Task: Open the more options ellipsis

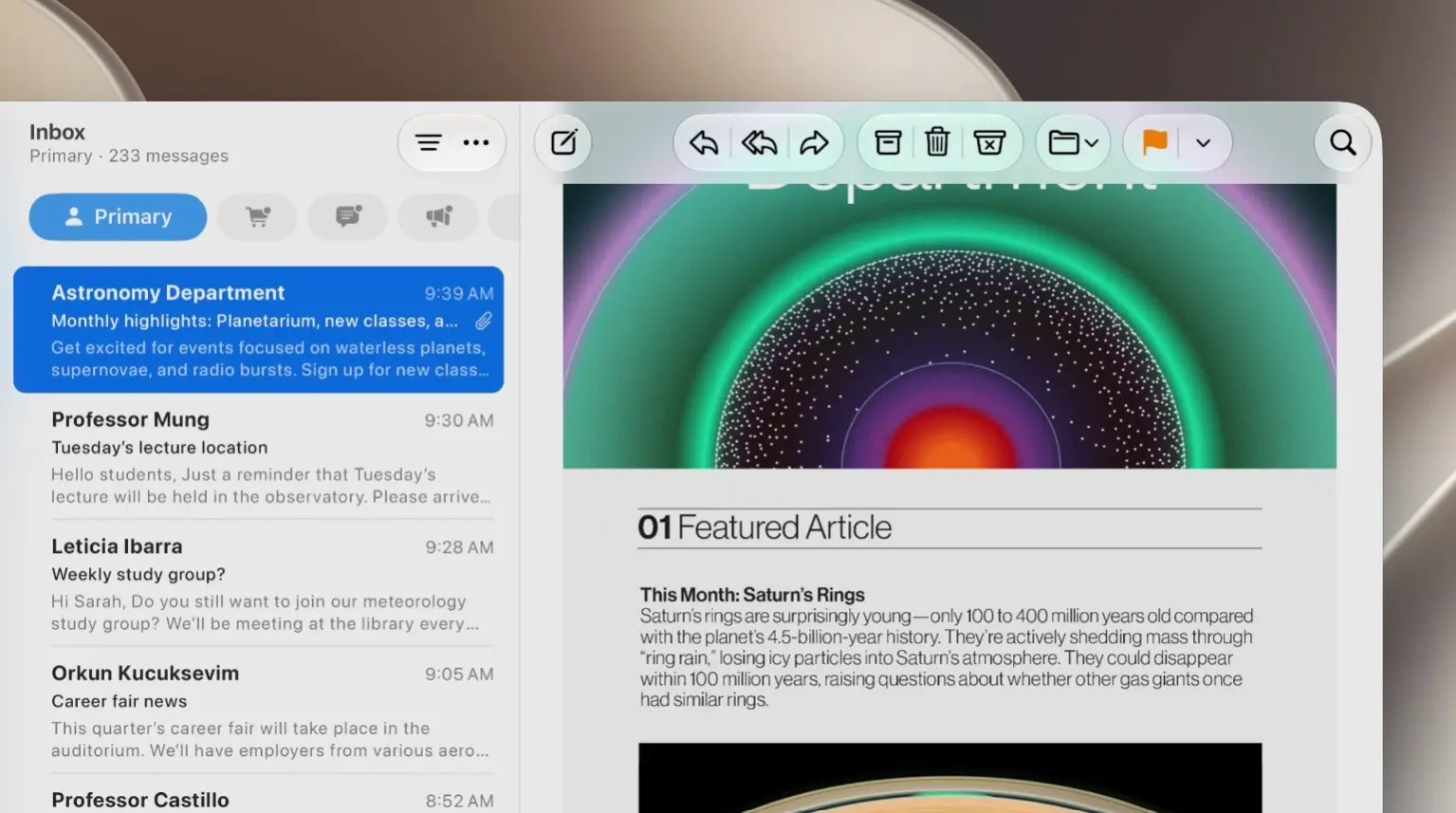Action: coord(476,142)
